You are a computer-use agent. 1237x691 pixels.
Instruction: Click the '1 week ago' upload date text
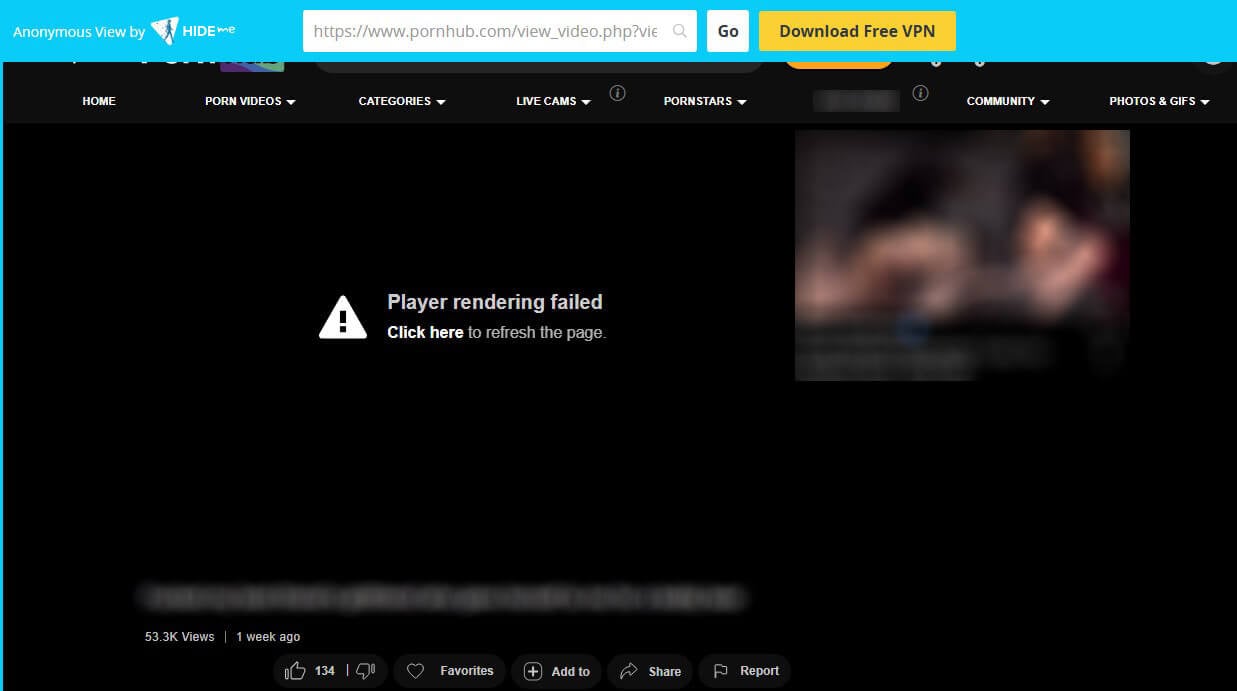(268, 637)
